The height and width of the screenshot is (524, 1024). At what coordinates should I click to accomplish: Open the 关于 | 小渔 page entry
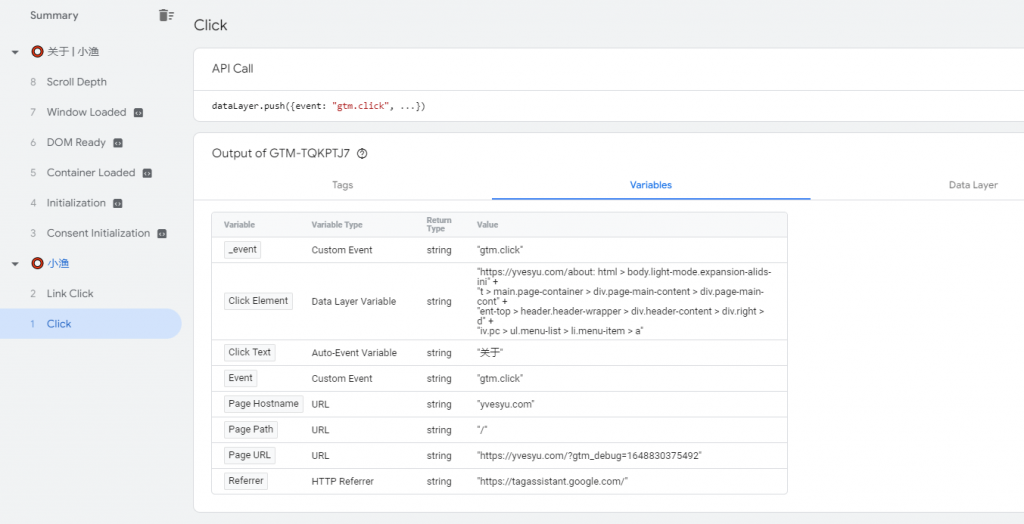[x=72, y=52]
